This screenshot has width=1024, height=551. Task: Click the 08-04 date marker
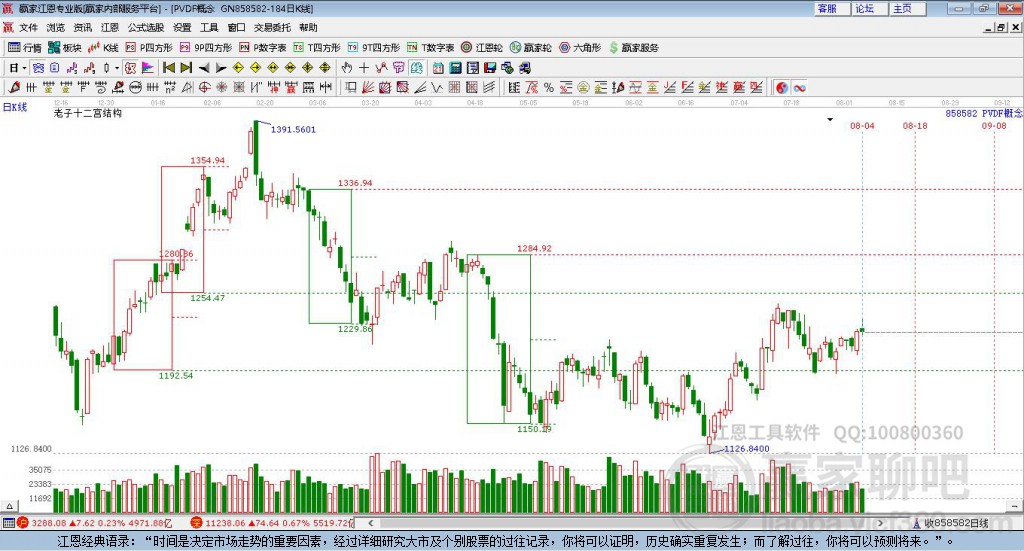coord(862,126)
